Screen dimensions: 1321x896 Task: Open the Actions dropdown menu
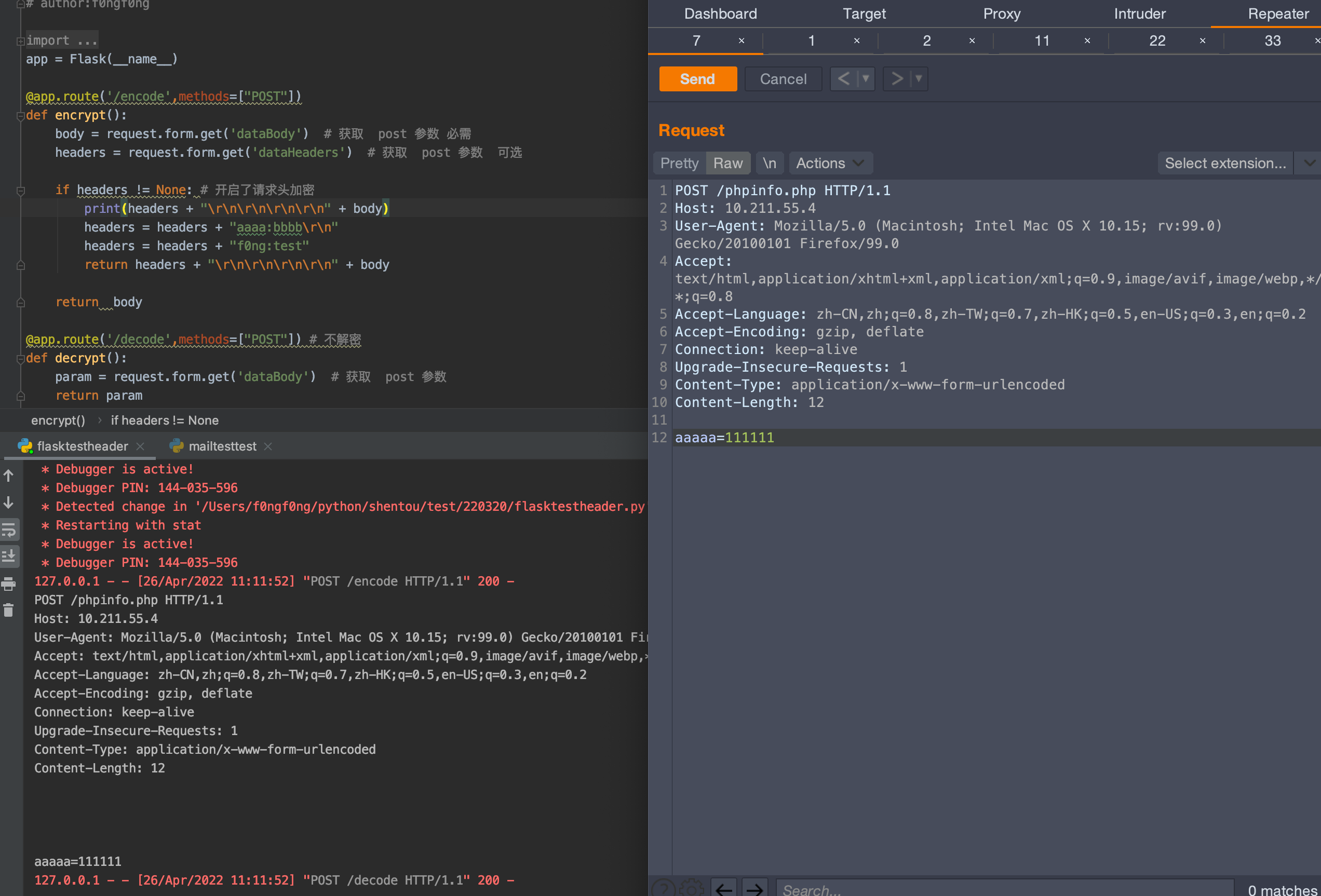point(829,163)
